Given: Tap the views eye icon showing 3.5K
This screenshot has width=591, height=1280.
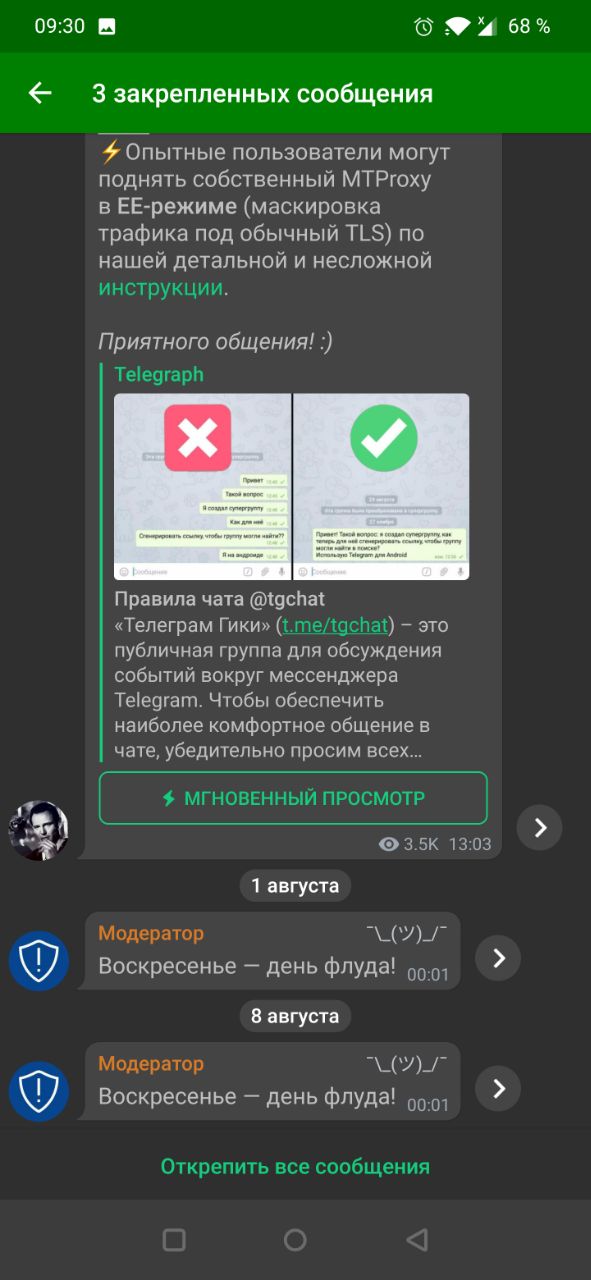Looking at the screenshot, I should coord(389,844).
